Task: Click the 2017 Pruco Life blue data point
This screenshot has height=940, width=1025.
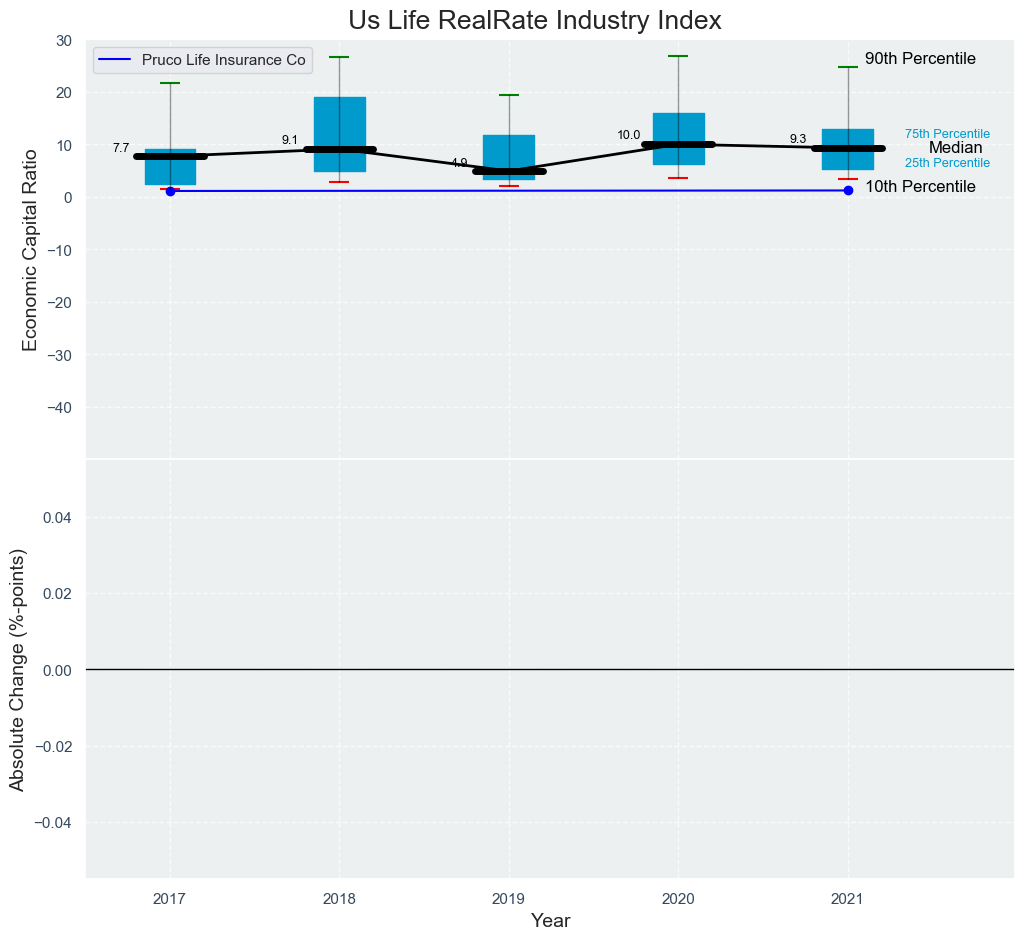Action: coord(170,191)
